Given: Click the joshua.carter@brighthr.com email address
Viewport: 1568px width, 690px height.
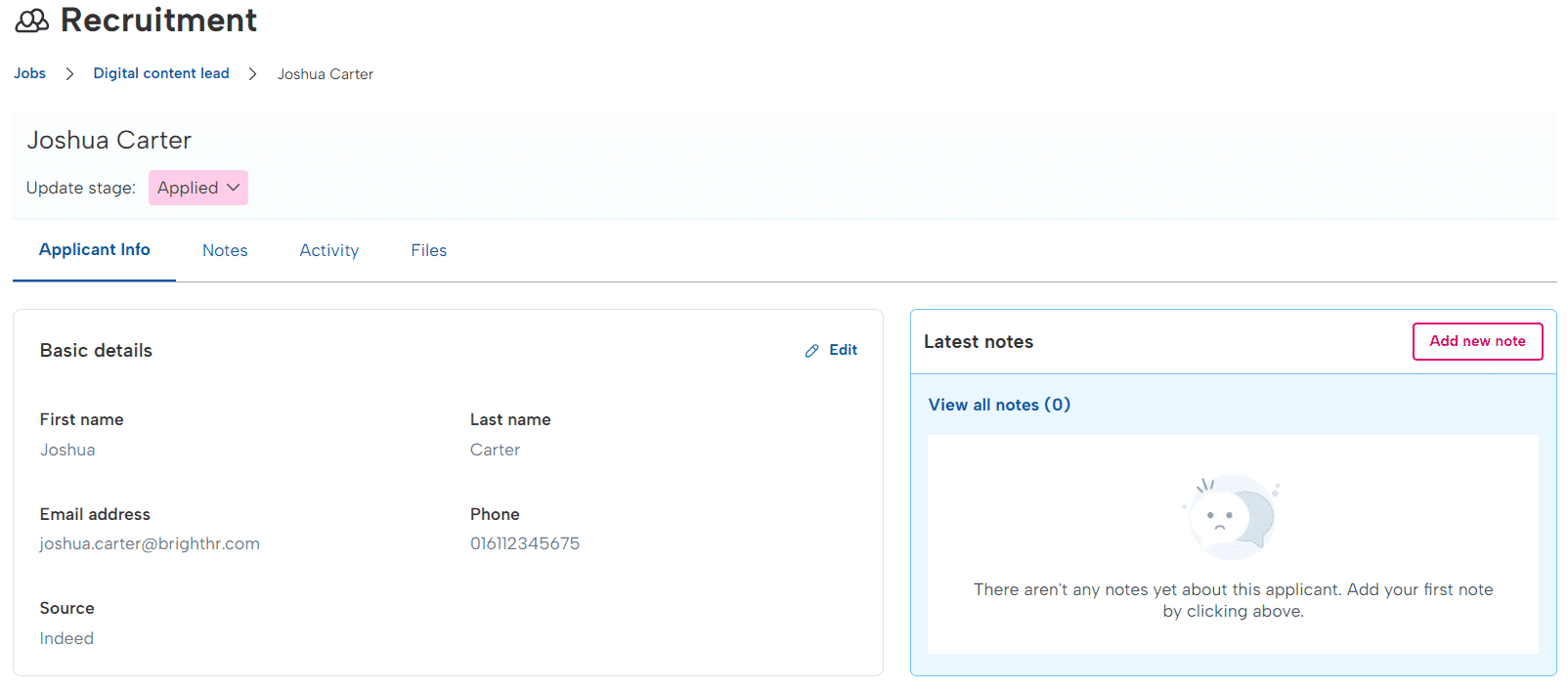Looking at the screenshot, I should (150, 543).
